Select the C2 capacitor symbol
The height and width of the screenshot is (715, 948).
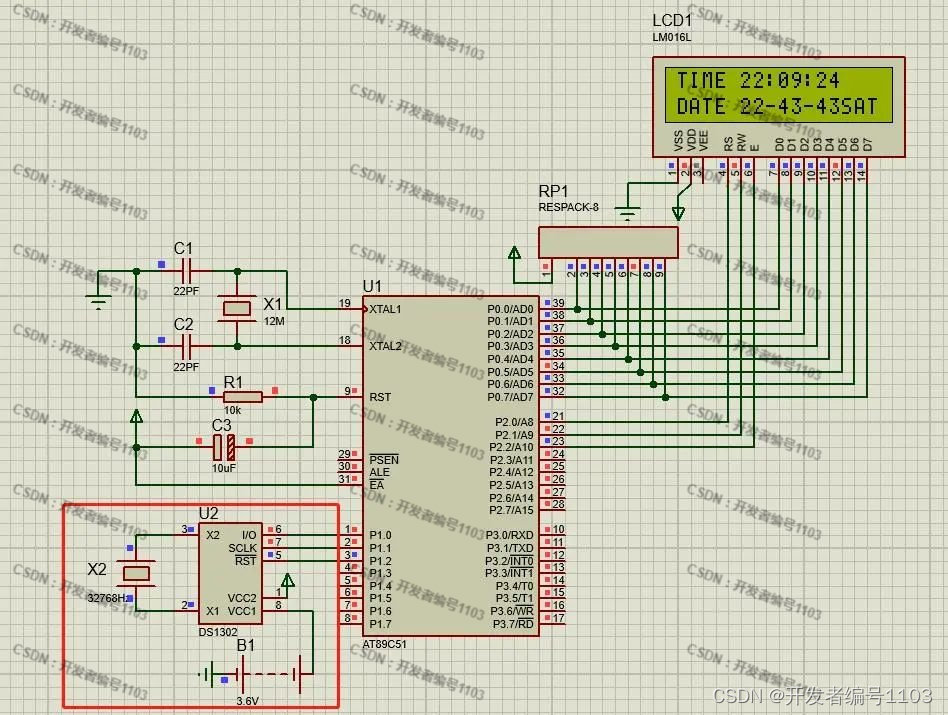click(186, 346)
